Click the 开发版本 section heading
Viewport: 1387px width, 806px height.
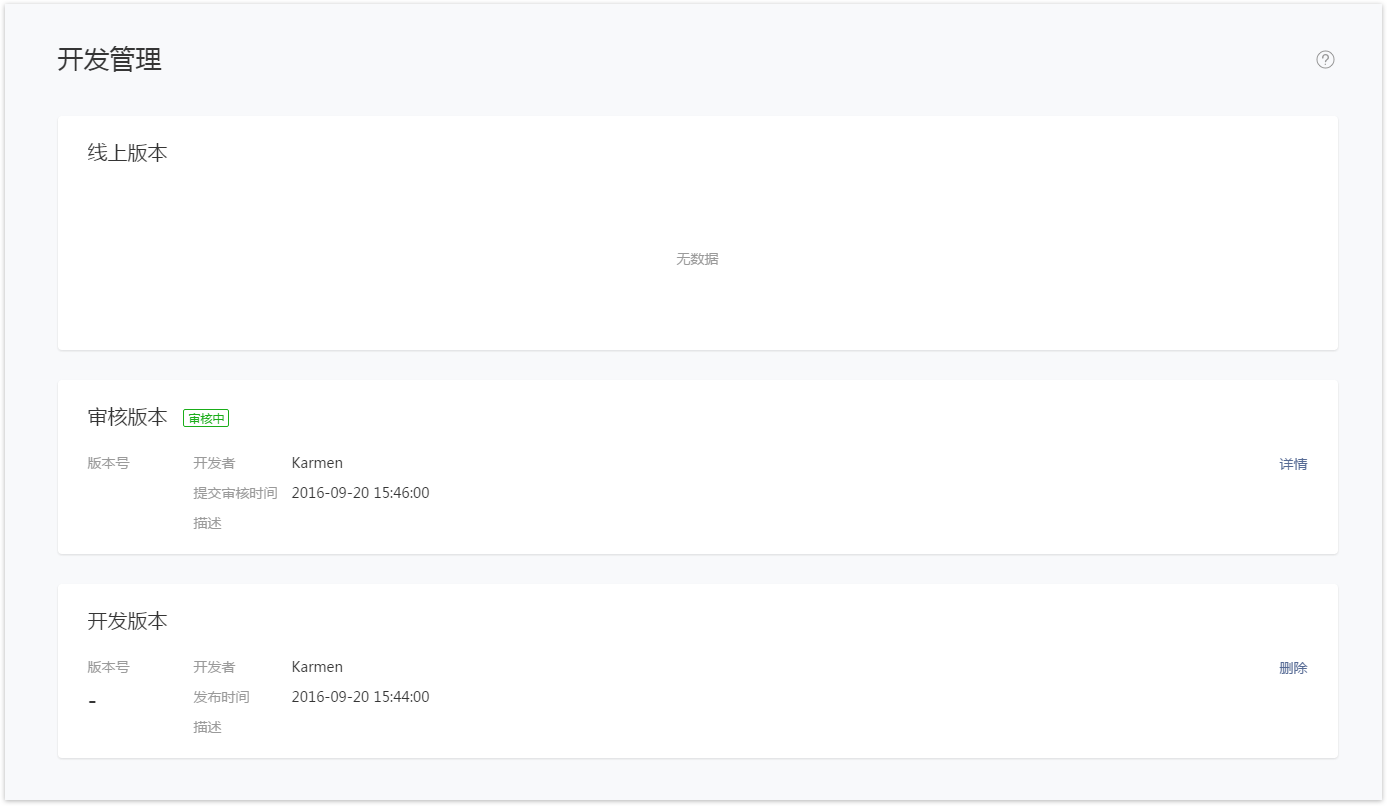(128, 621)
